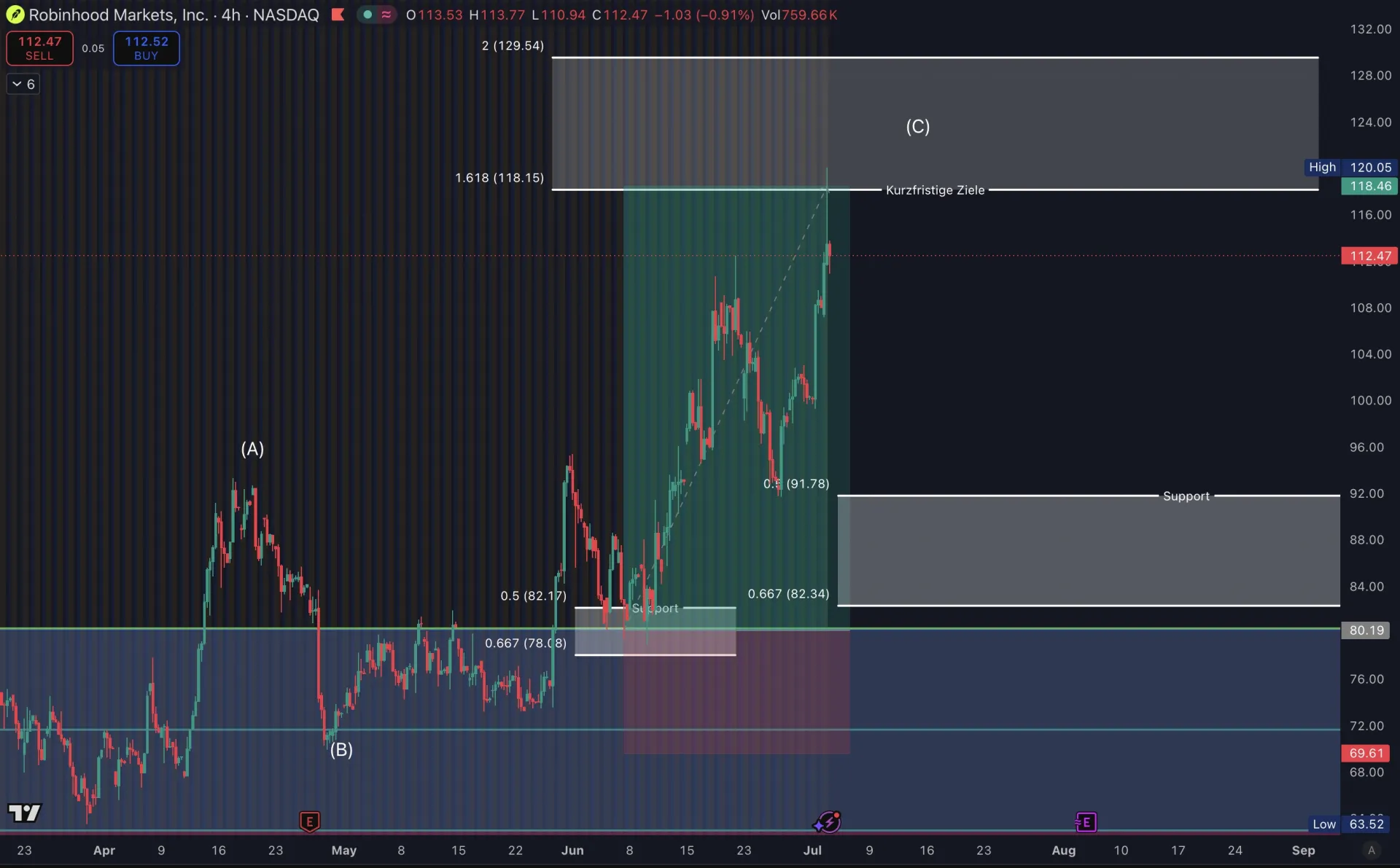Toggle the pink approximate-data indicator
The image size is (1400, 868).
click(386, 15)
